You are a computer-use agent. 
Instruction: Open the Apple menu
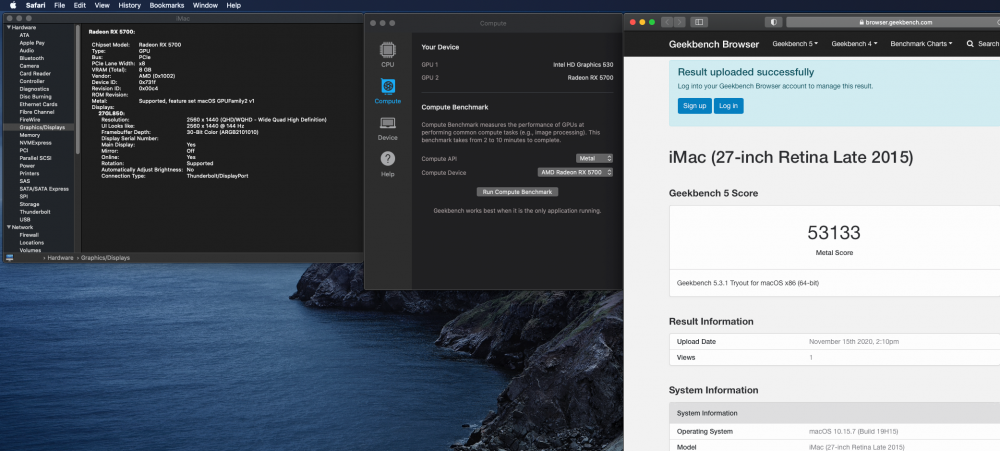coord(13,5)
